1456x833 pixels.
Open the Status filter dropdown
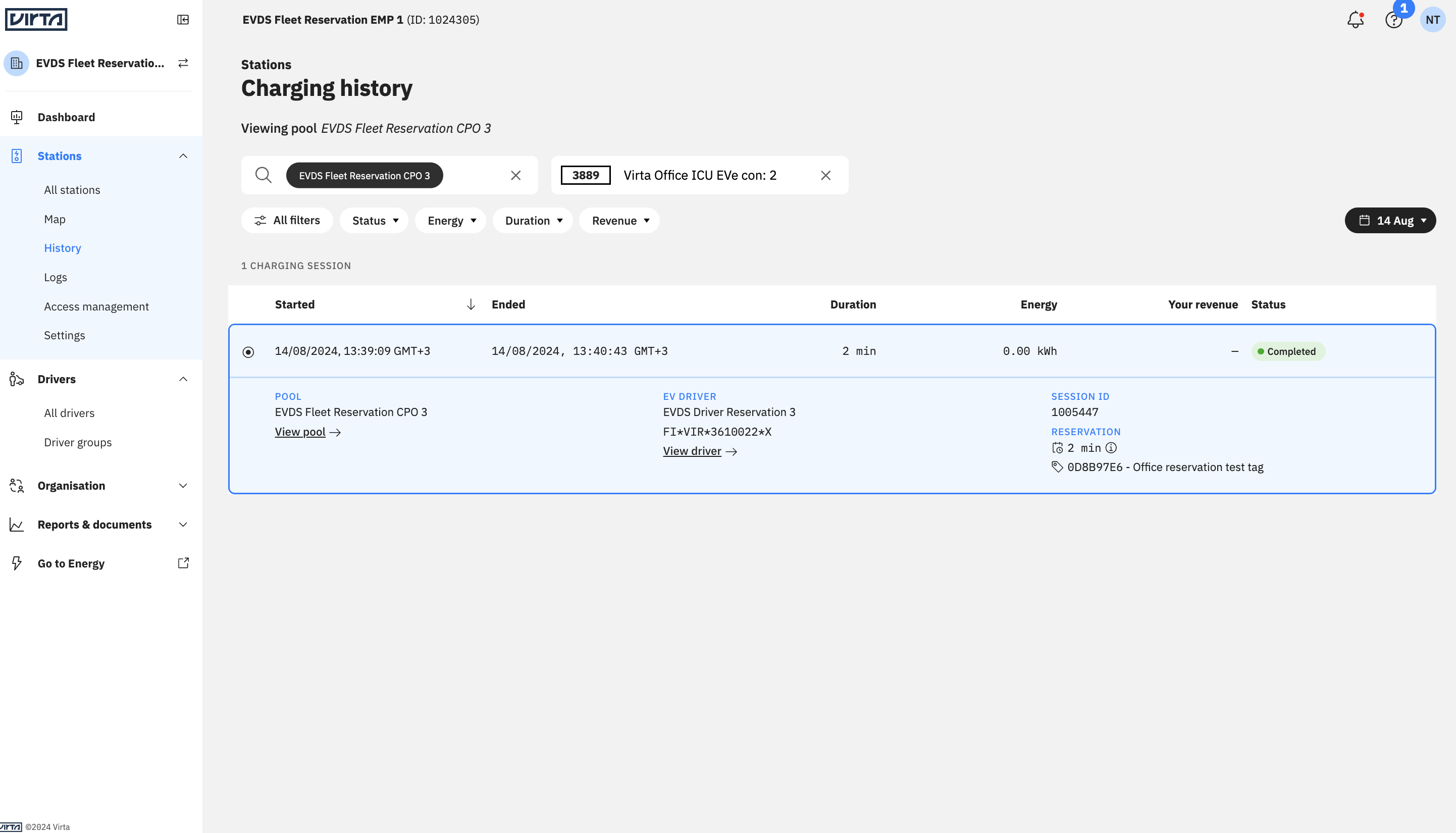pyautogui.click(x=374, y=220)
